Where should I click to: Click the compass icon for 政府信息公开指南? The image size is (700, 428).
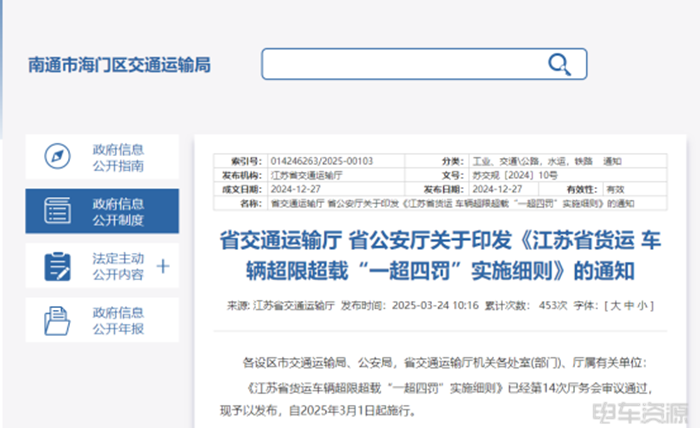(x=57, y=157)
